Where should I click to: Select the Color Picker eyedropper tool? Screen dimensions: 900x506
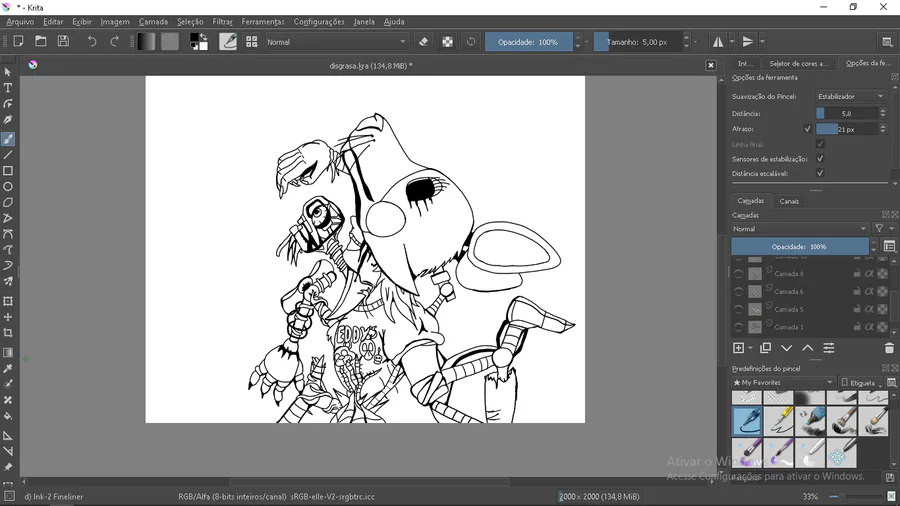click(8, 368)
